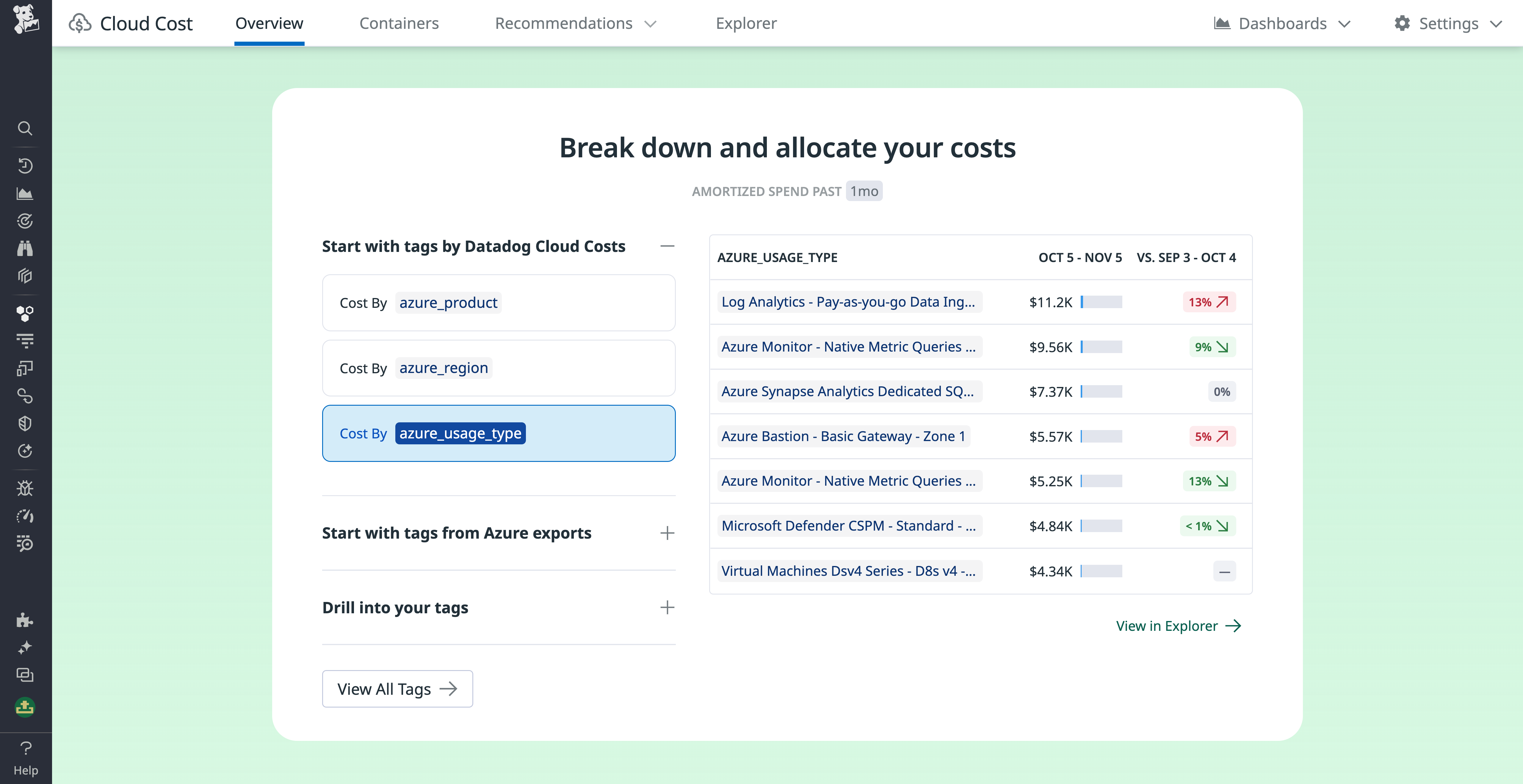Viewport: 1523px width, 784px height.
Task: Open Help via the question mark icon
Action: coord(26,749)
